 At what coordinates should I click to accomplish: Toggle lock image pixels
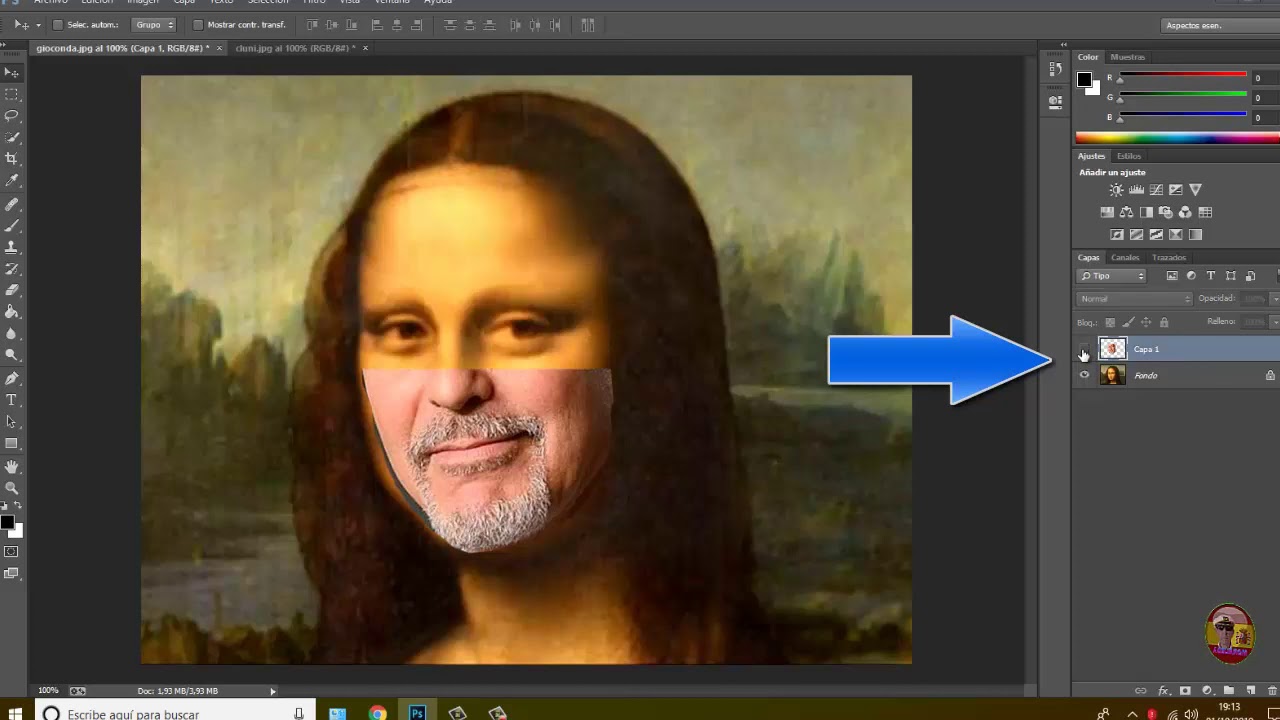click(1128, 323)
